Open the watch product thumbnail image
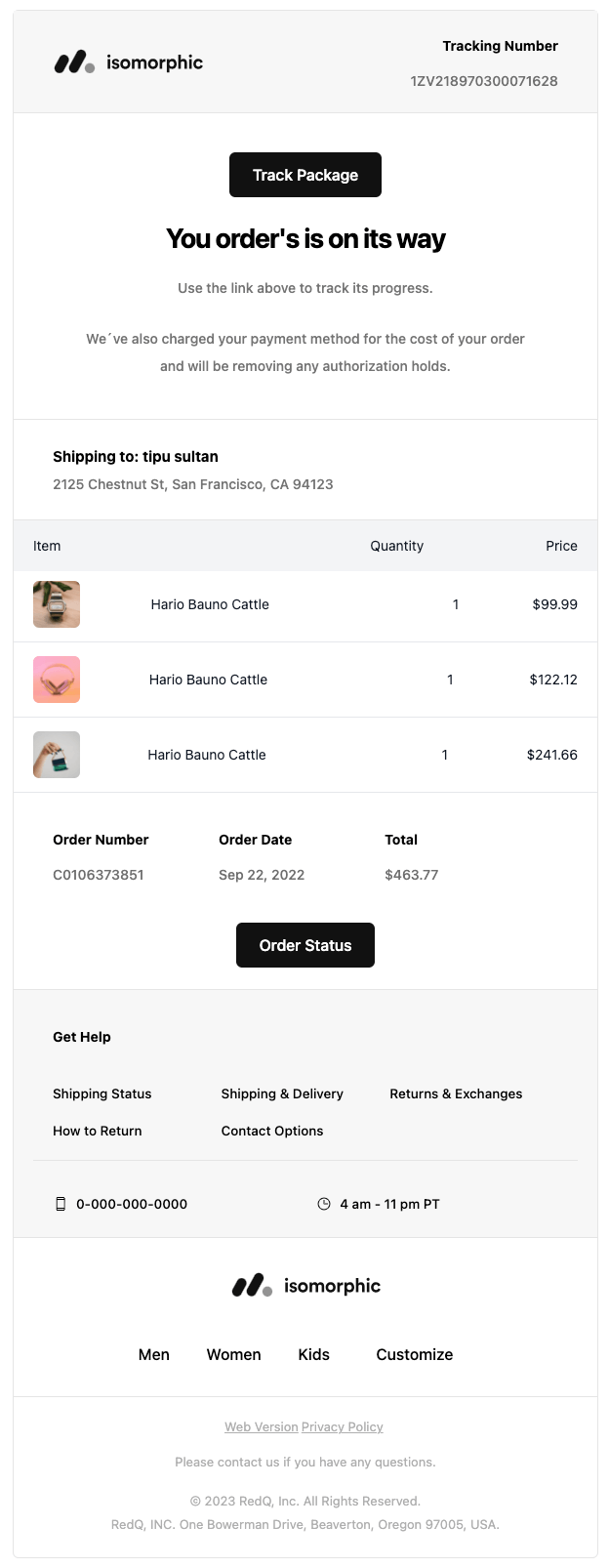The height and width of the screenshot is (1568, 609). pos(57,603)
